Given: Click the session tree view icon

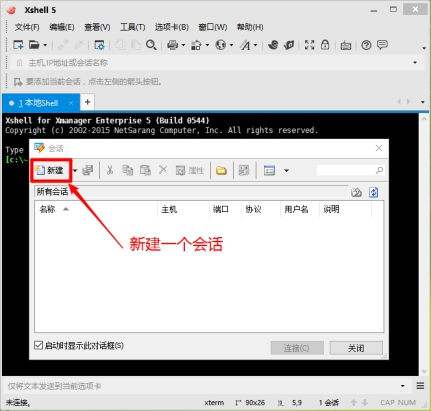Looking at the screenshot, I should pyautogui.click(x=244, y=171).
